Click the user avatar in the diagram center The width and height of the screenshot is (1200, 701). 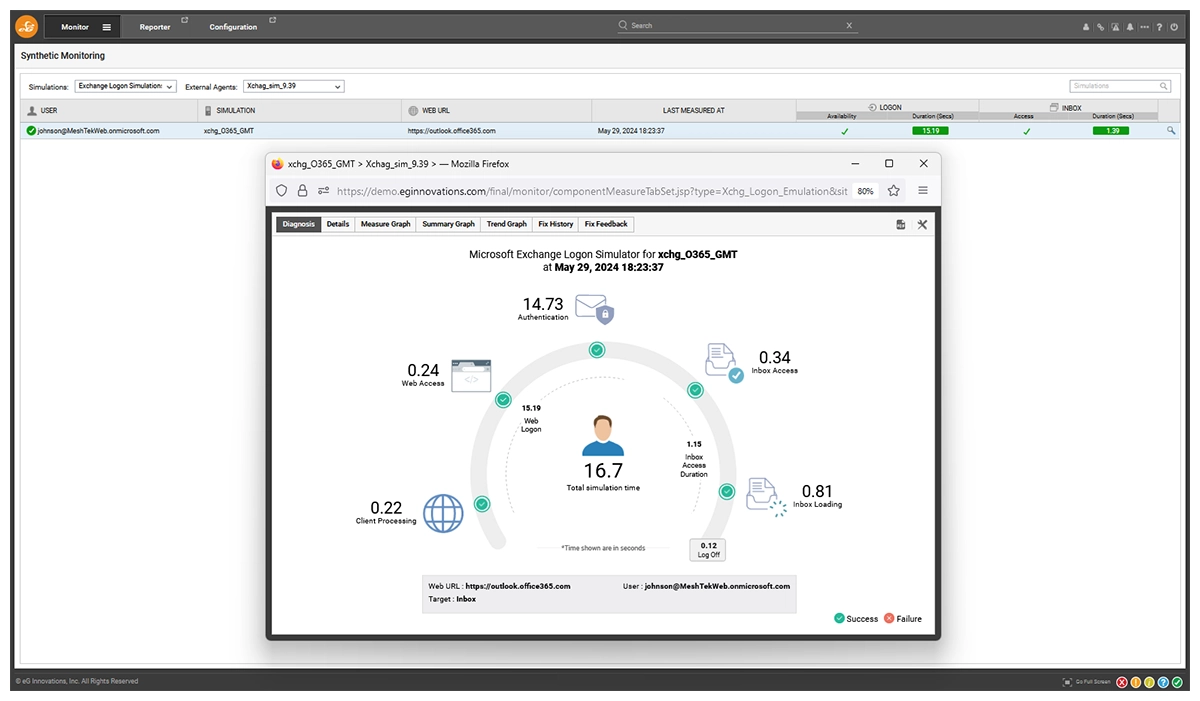603,436
